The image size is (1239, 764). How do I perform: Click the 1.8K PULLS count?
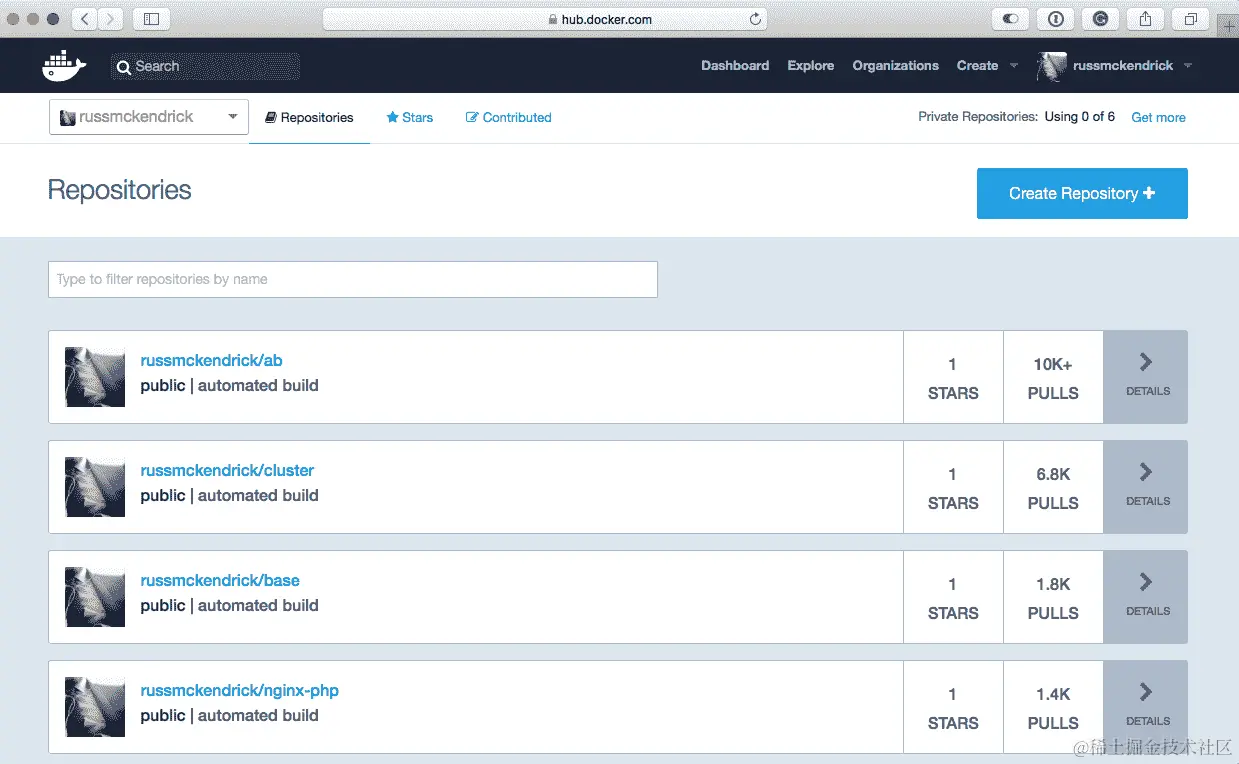pos(1053,598)
